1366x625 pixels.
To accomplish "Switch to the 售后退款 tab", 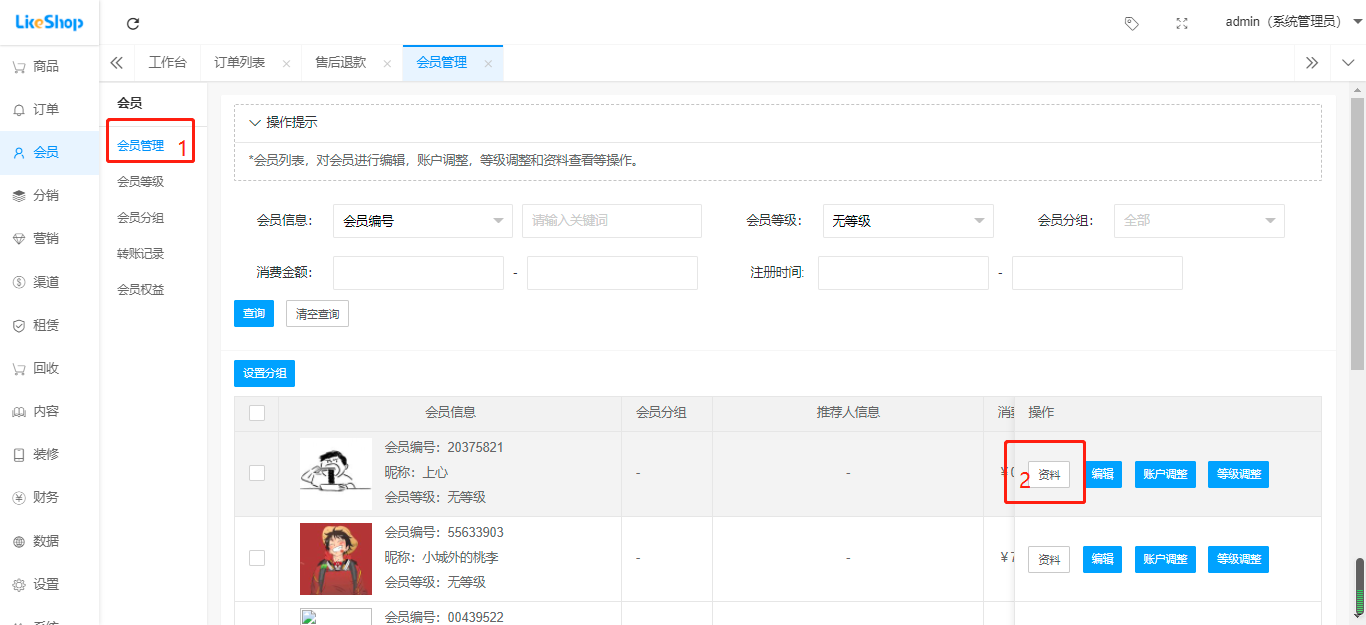I will pos(341,63).
